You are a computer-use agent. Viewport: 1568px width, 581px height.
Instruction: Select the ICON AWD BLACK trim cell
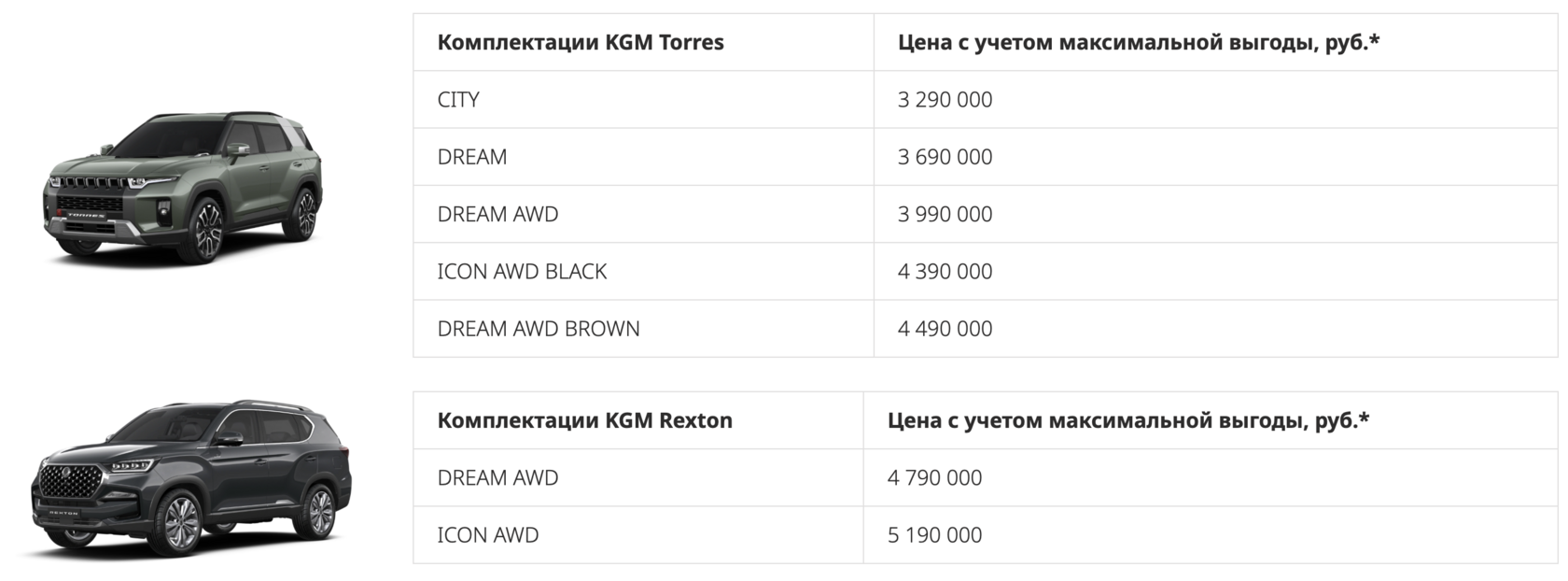522,272
